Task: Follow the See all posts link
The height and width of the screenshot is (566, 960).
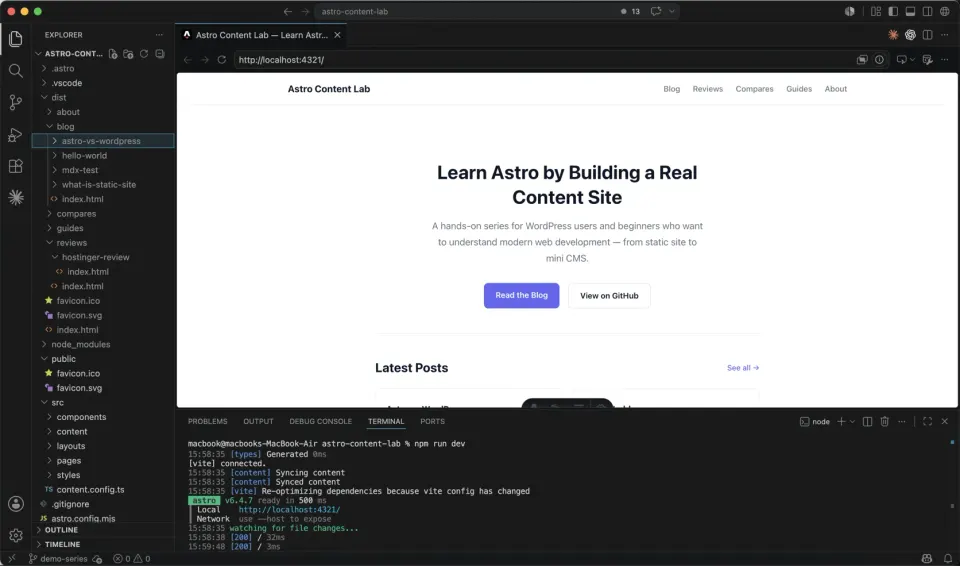Action: coord(743,368)
